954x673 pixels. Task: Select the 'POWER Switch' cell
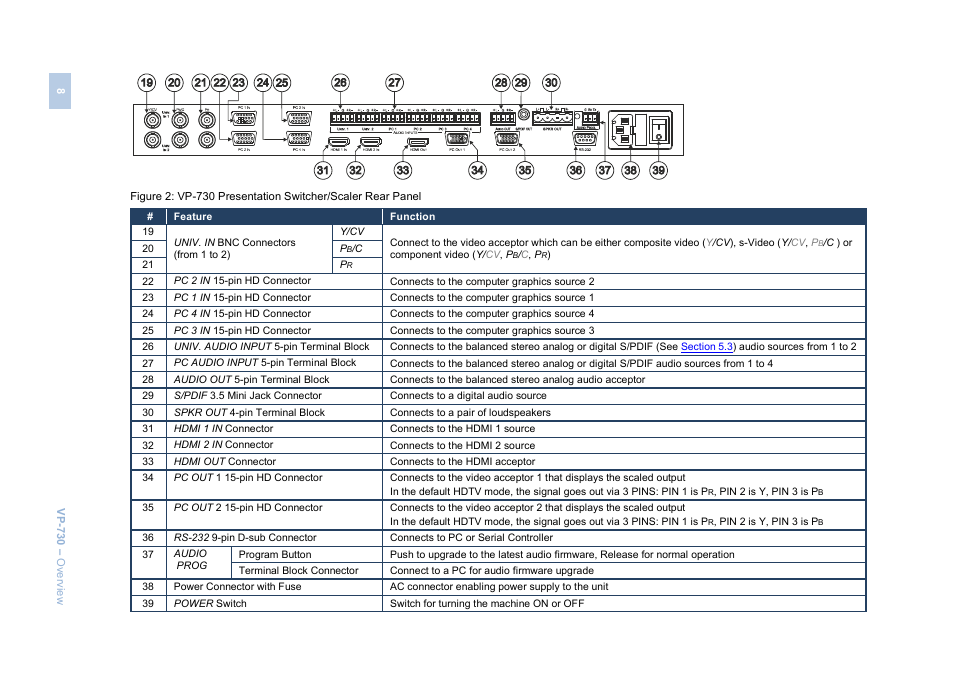274,604
